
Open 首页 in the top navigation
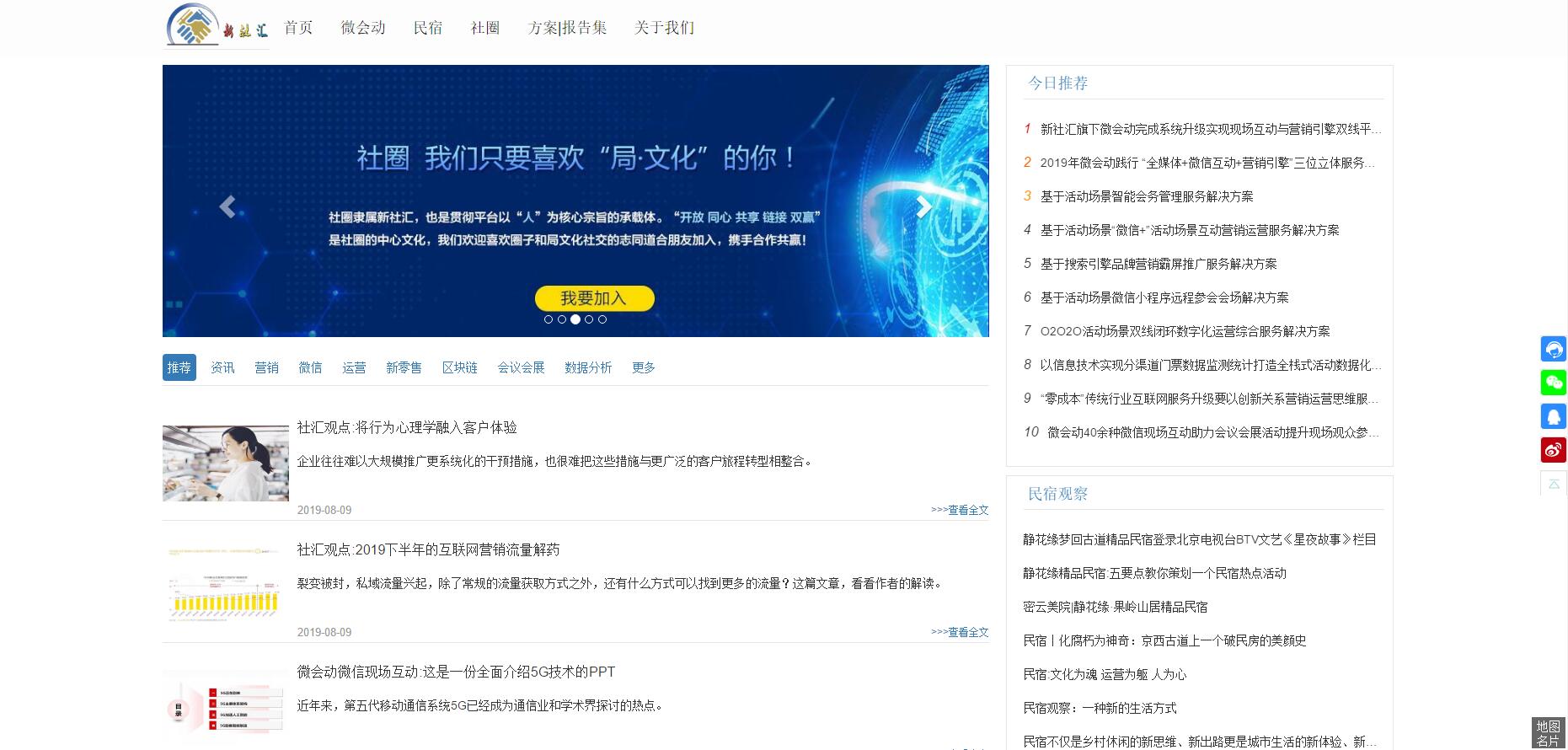[x=298, y=28]
